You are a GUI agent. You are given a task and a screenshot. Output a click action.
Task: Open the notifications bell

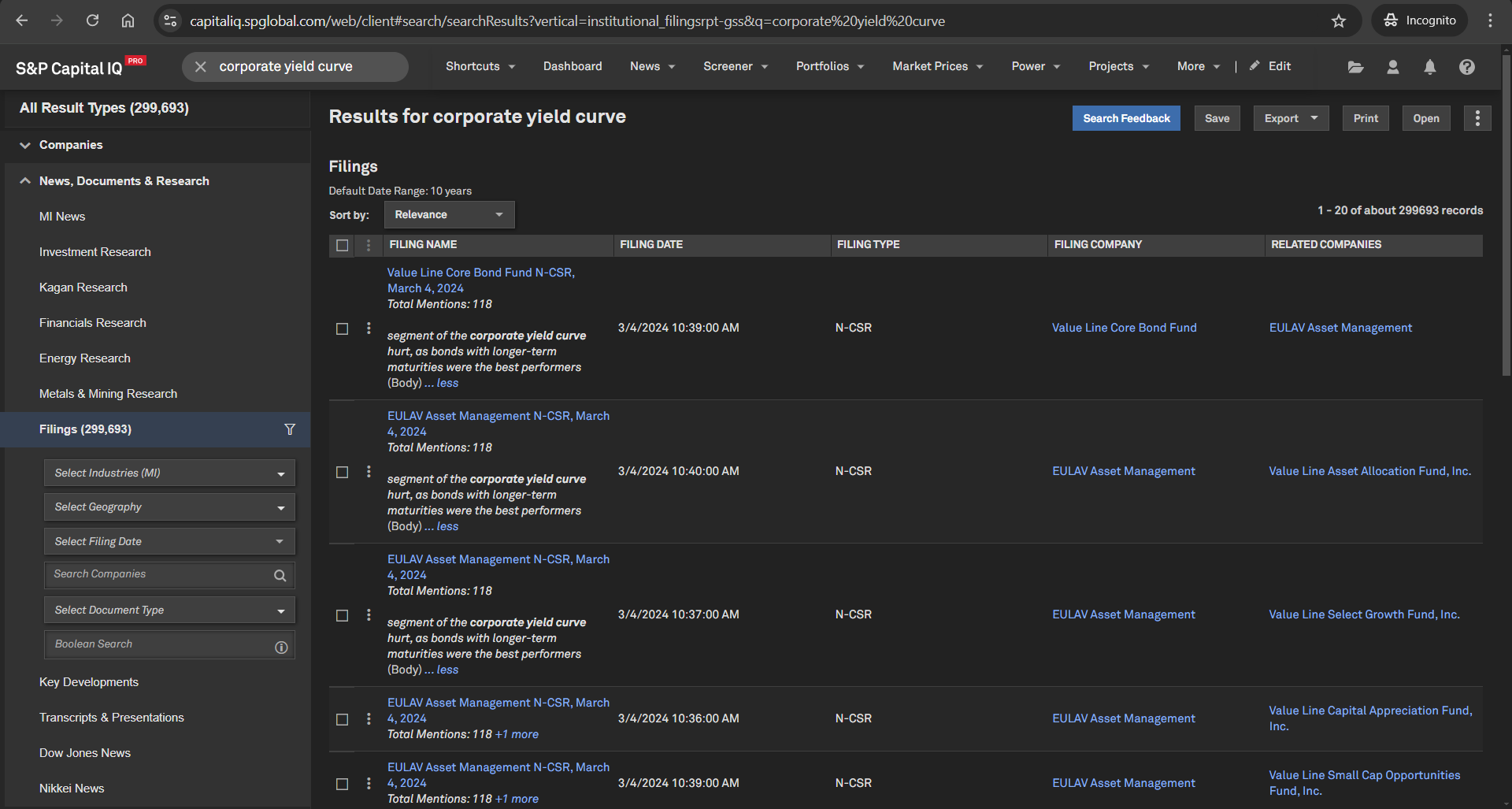point(1429,67)
